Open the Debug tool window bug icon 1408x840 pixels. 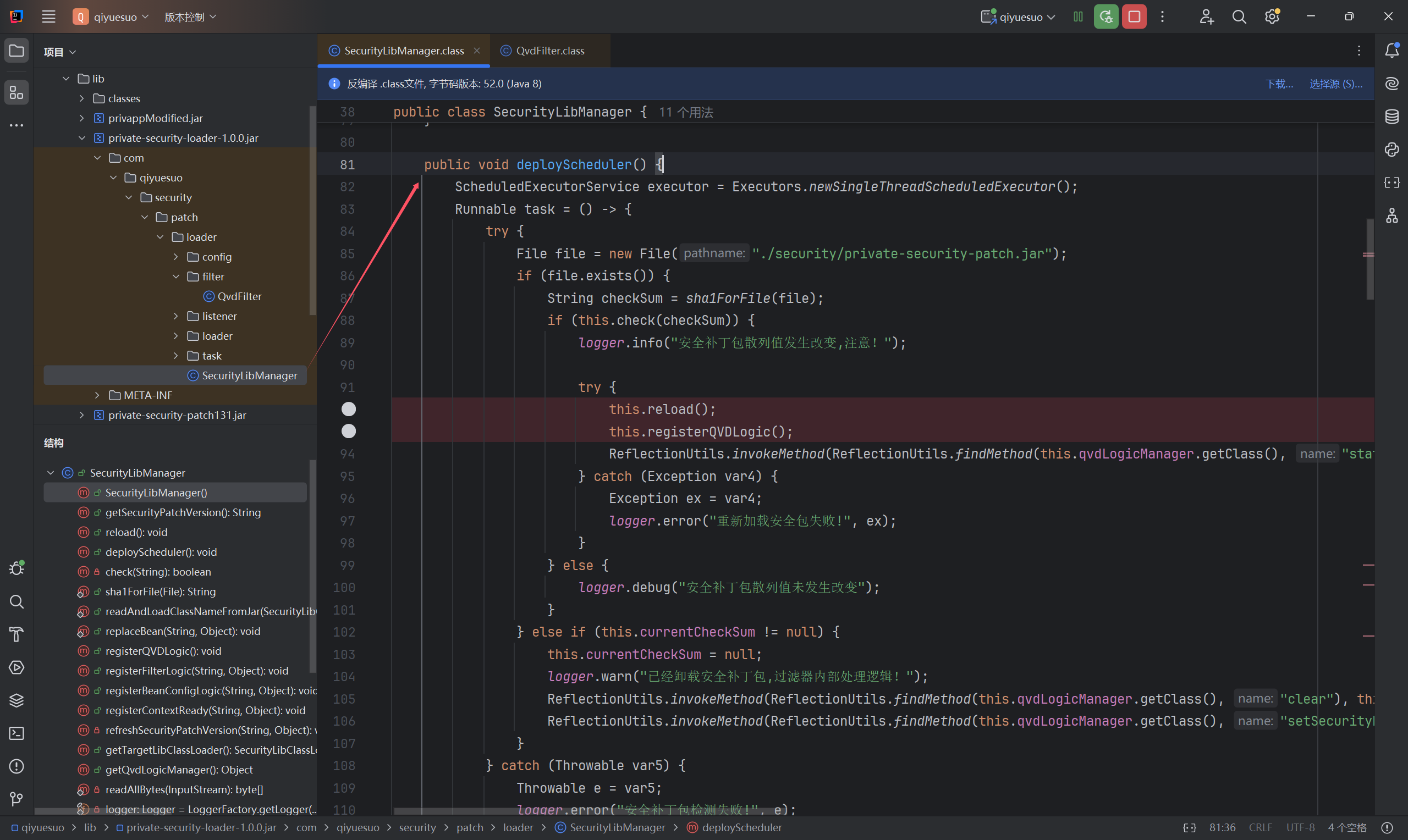tap(16, 568)
